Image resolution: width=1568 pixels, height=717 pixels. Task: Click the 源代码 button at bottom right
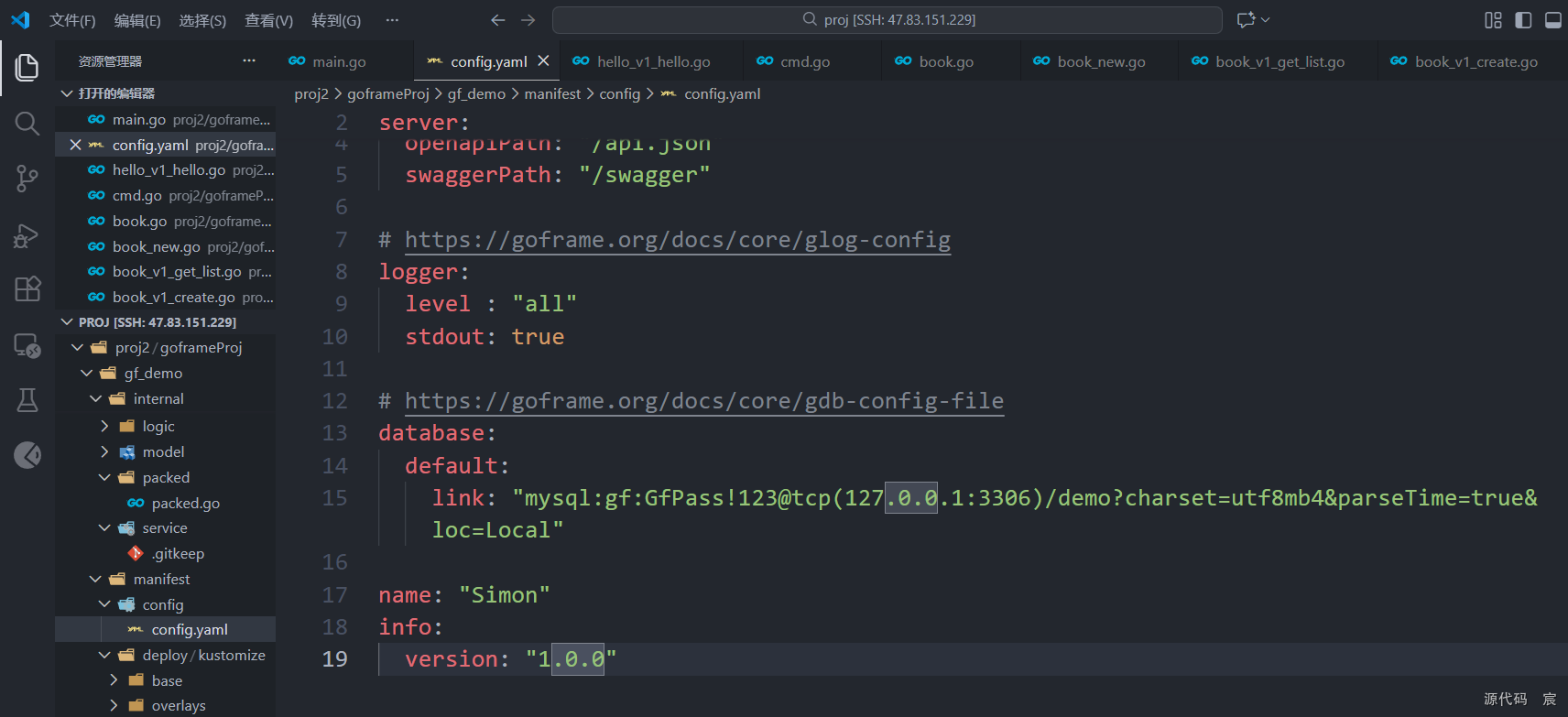[x=1506, y=699]
